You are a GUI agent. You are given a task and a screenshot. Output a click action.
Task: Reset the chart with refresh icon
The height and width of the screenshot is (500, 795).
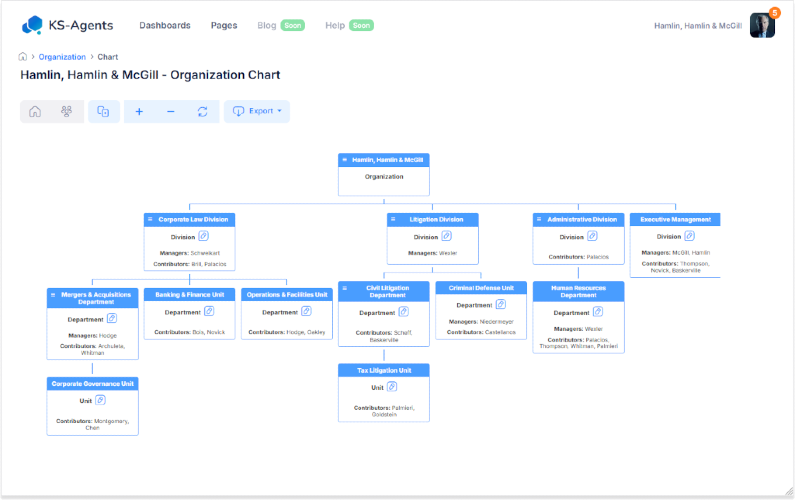pyautogui.click(x=202, y=112)
